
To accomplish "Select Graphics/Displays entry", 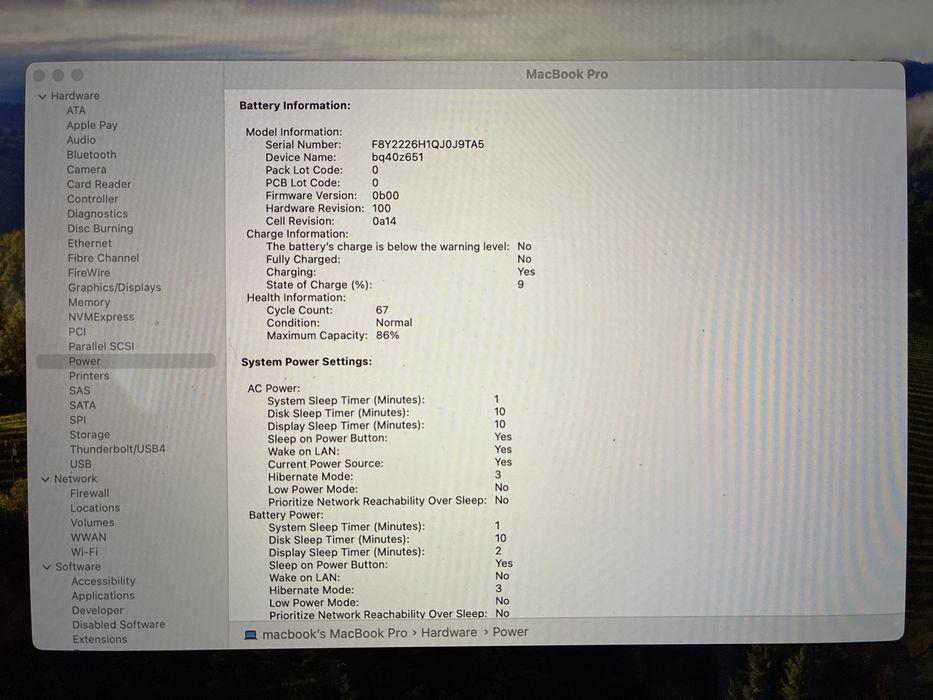I will [114, 288].
